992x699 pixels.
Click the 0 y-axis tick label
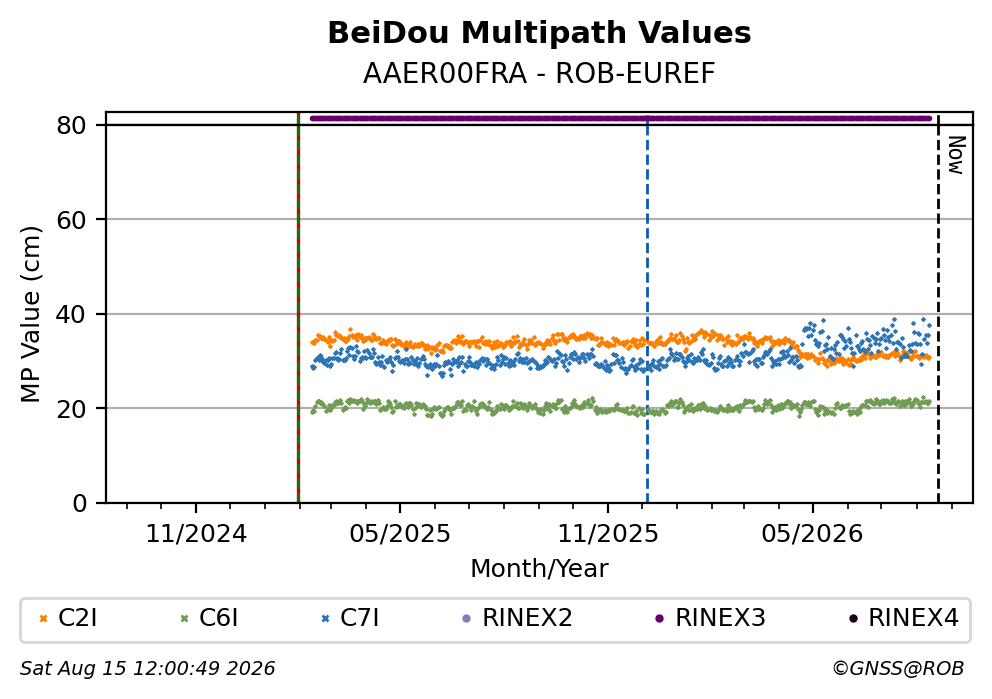[80, 504]
